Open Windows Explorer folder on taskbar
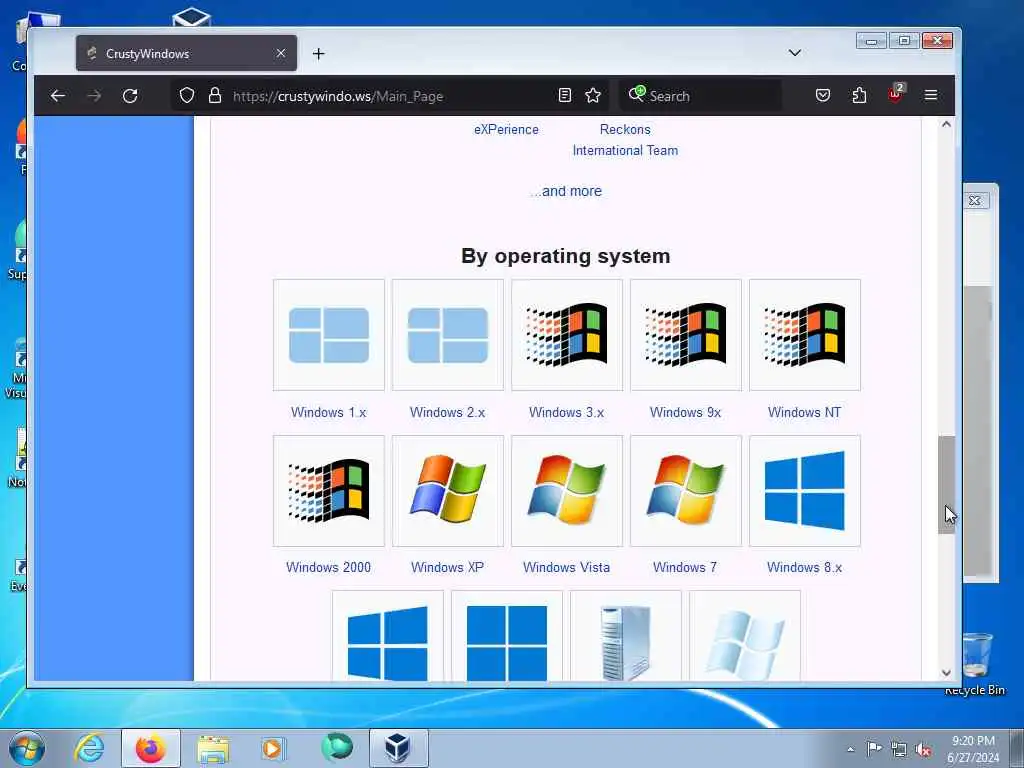 [x=213, y=748]
